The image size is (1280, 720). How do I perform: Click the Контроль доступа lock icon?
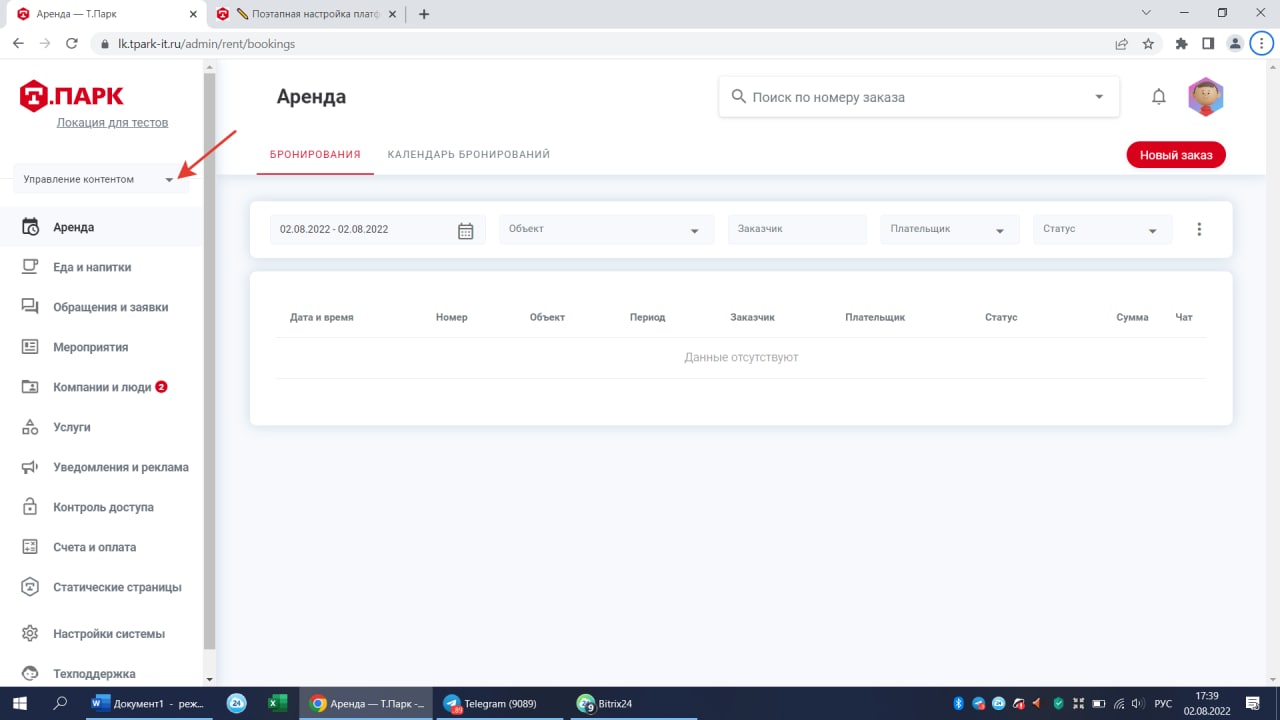(x=30, y=507)
